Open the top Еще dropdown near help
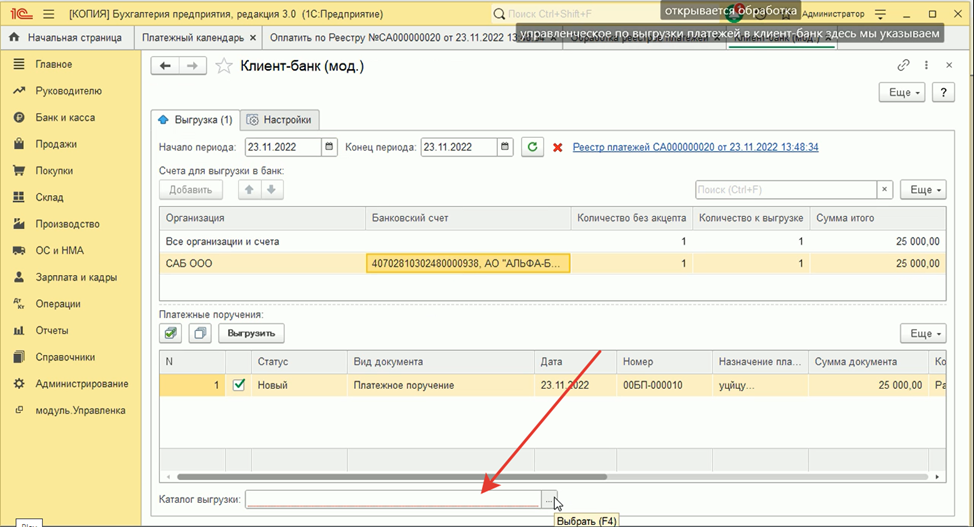Screen dimensions: 974x527 click(x=902, y=93)
